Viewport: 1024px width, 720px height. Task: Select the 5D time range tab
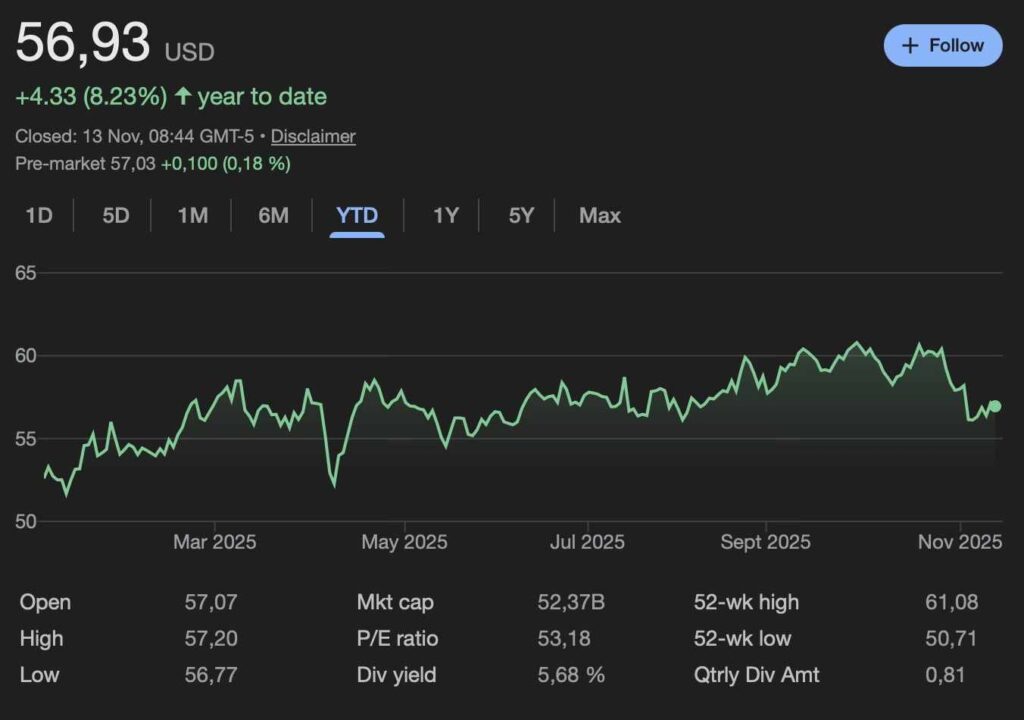point(116,215)
